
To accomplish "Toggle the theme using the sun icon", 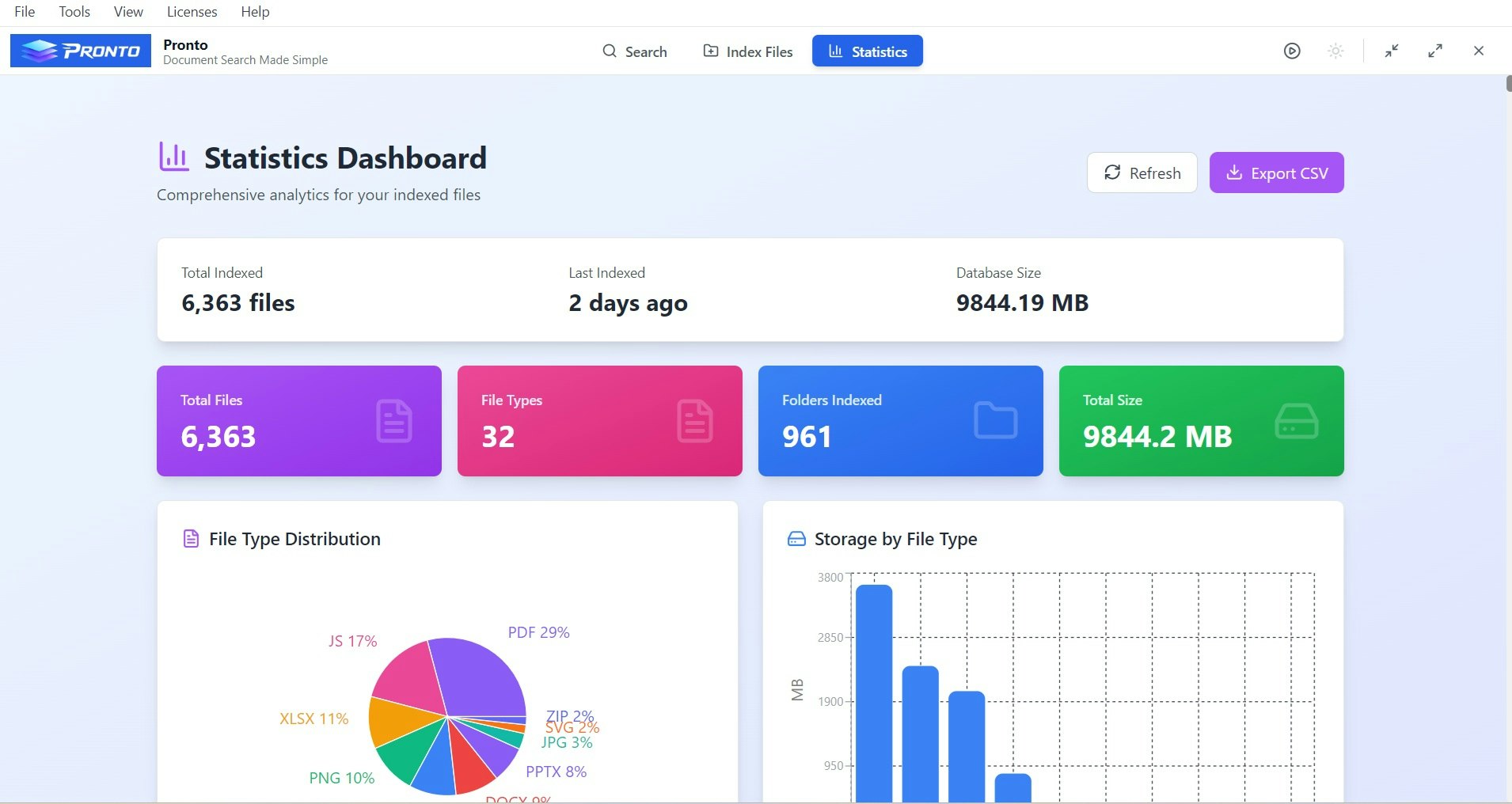I will [x=1335, y=51].
